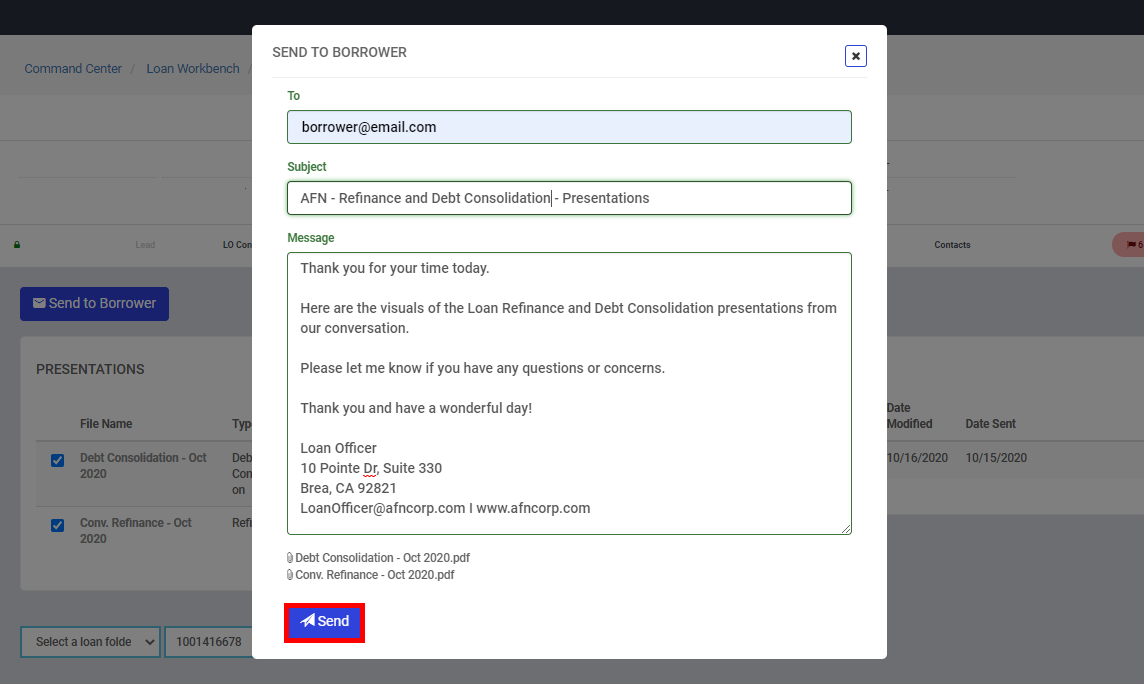
Task: Close the Send to Borrower dialog
Action: [855, 56]
